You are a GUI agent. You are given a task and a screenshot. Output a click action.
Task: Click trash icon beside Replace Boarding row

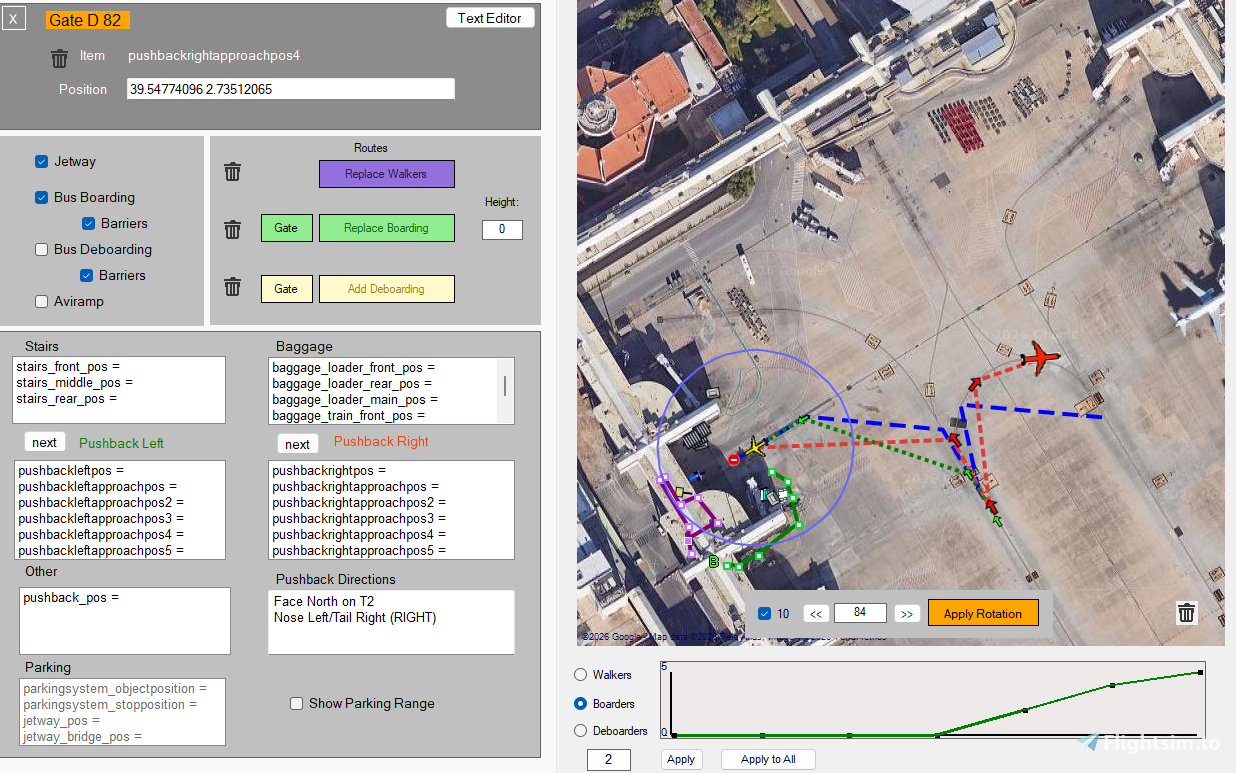tap(232, 230)
